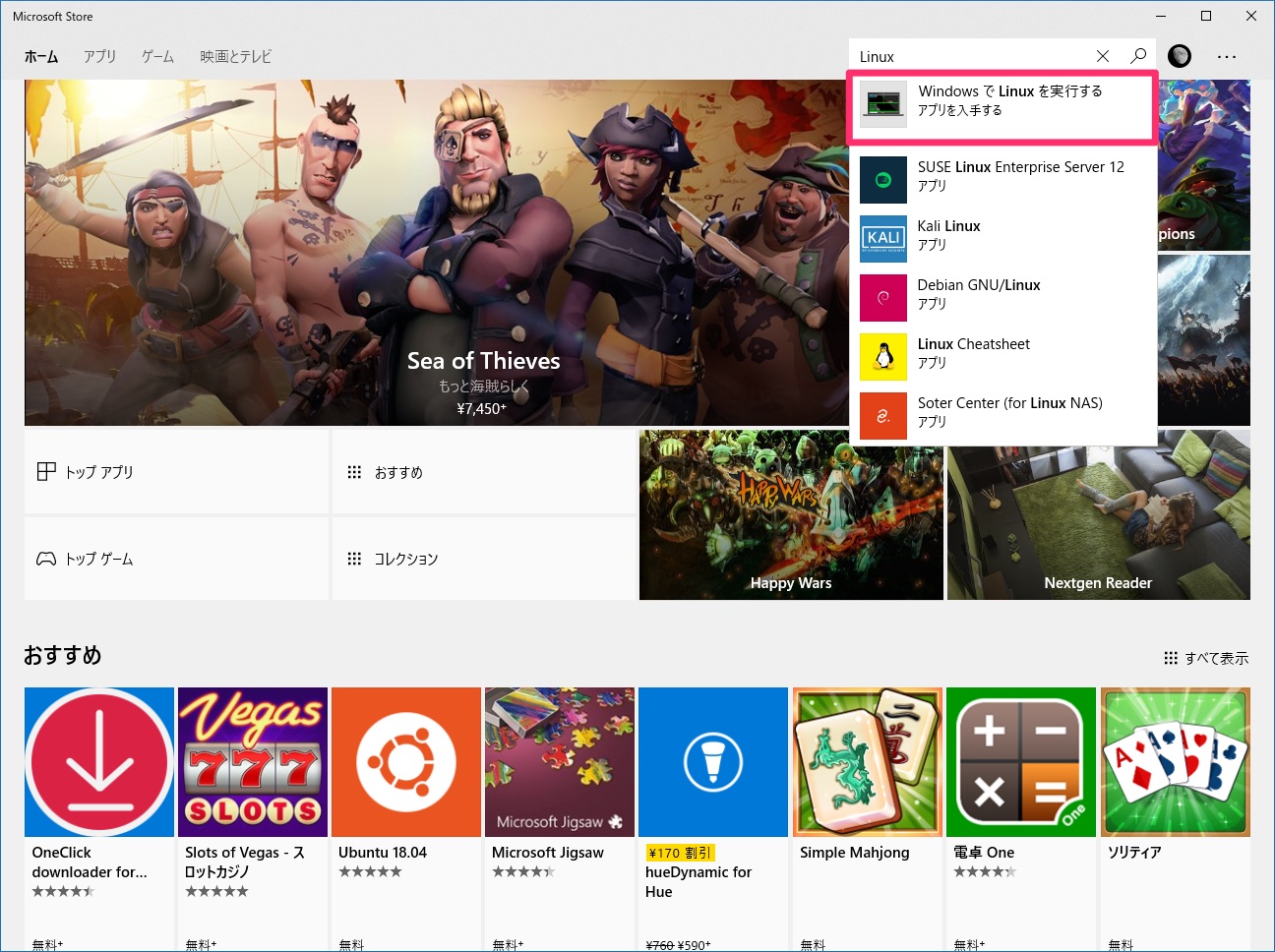Switch to the アプリ tab

pos(99,57)
